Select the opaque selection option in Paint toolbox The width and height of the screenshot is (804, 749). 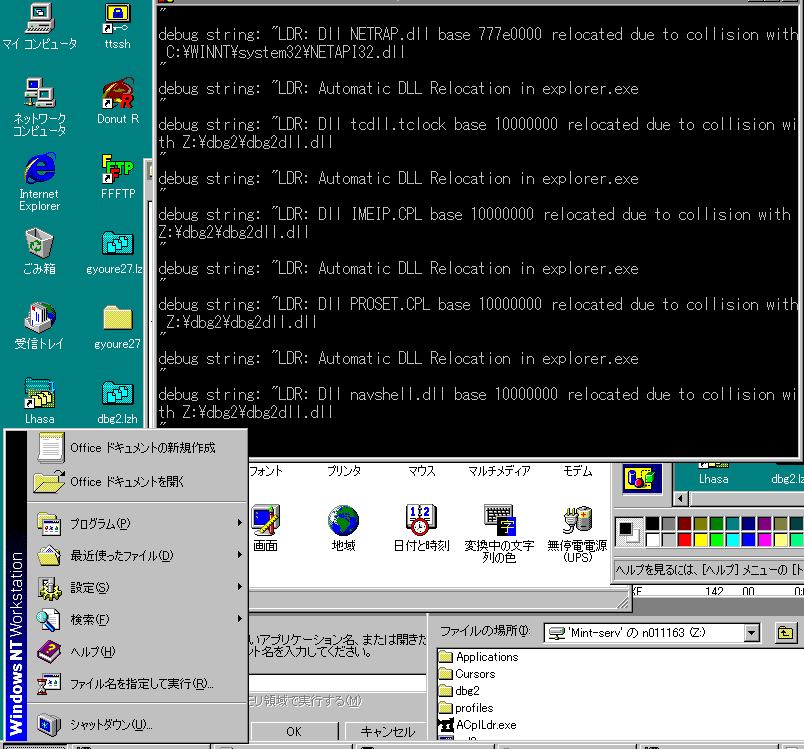click(x=642, y=478)
